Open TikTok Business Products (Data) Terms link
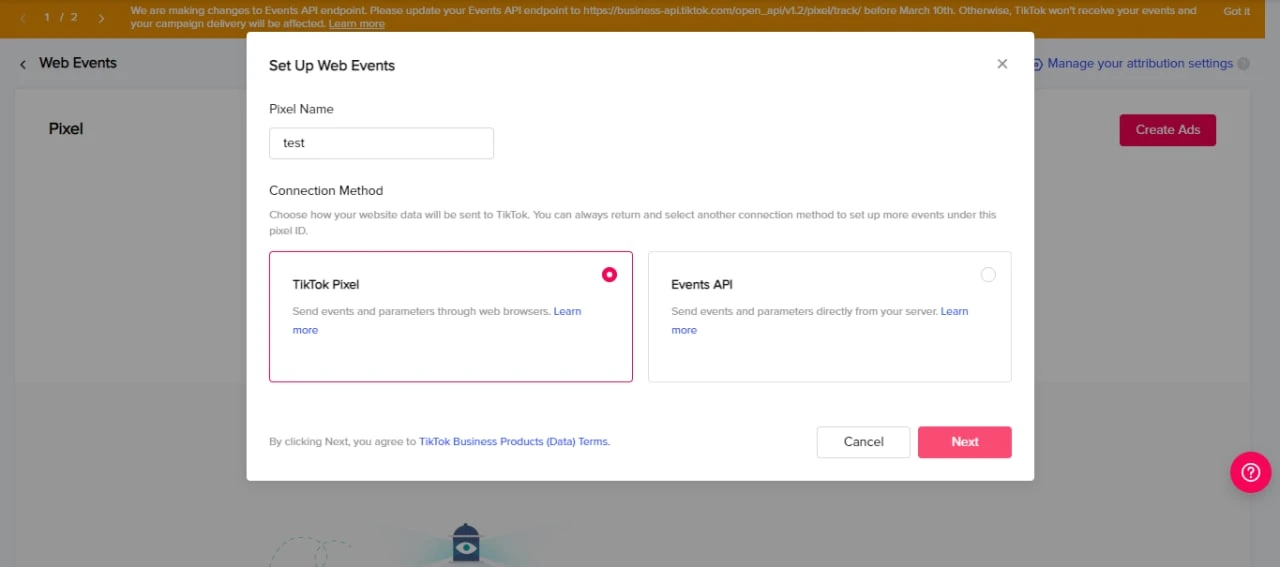Screen dimensions: 1280x567 click(x=513, y=441)
